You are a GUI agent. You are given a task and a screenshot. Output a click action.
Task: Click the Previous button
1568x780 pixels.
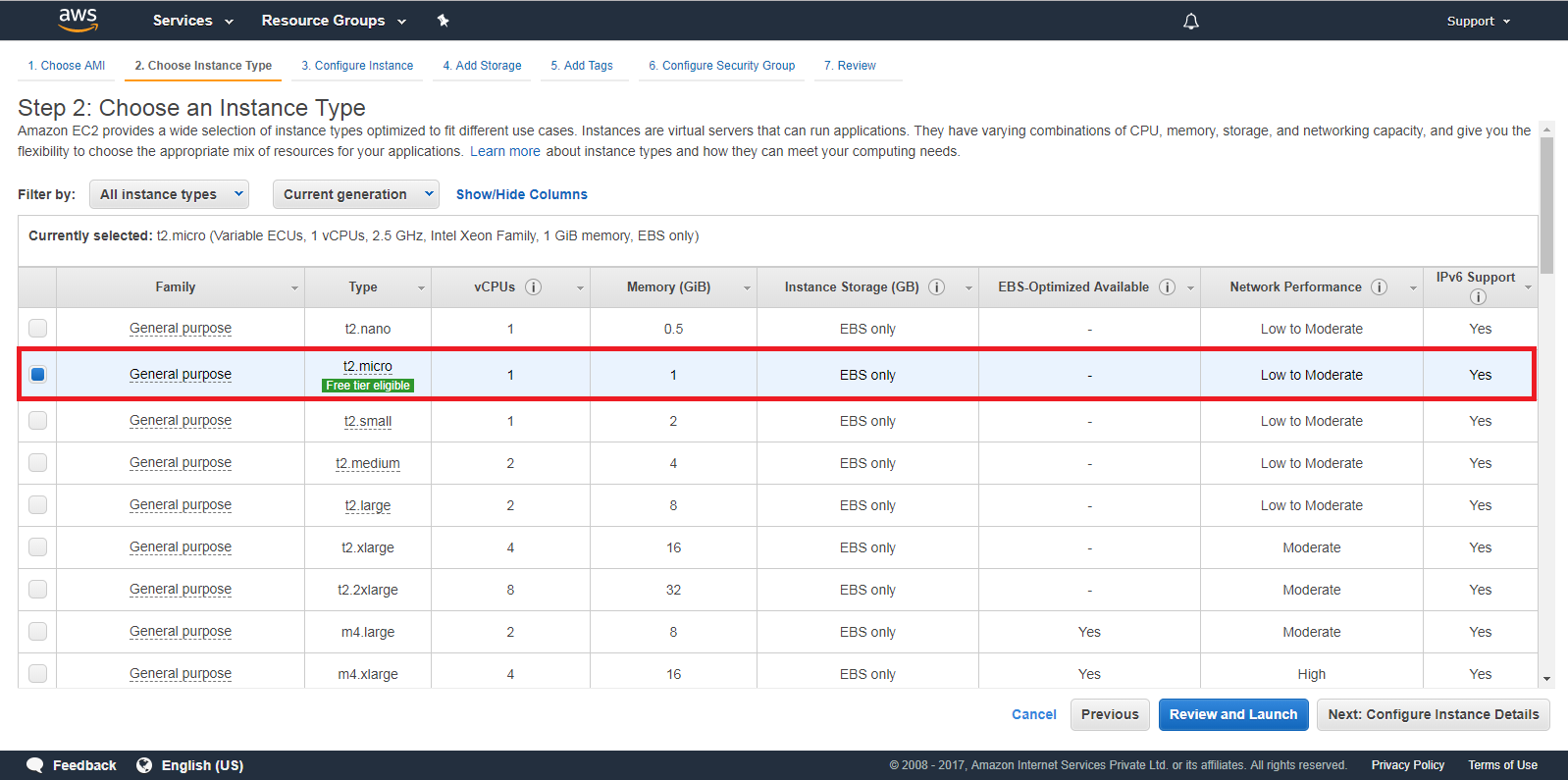(x=1110, y=714)
